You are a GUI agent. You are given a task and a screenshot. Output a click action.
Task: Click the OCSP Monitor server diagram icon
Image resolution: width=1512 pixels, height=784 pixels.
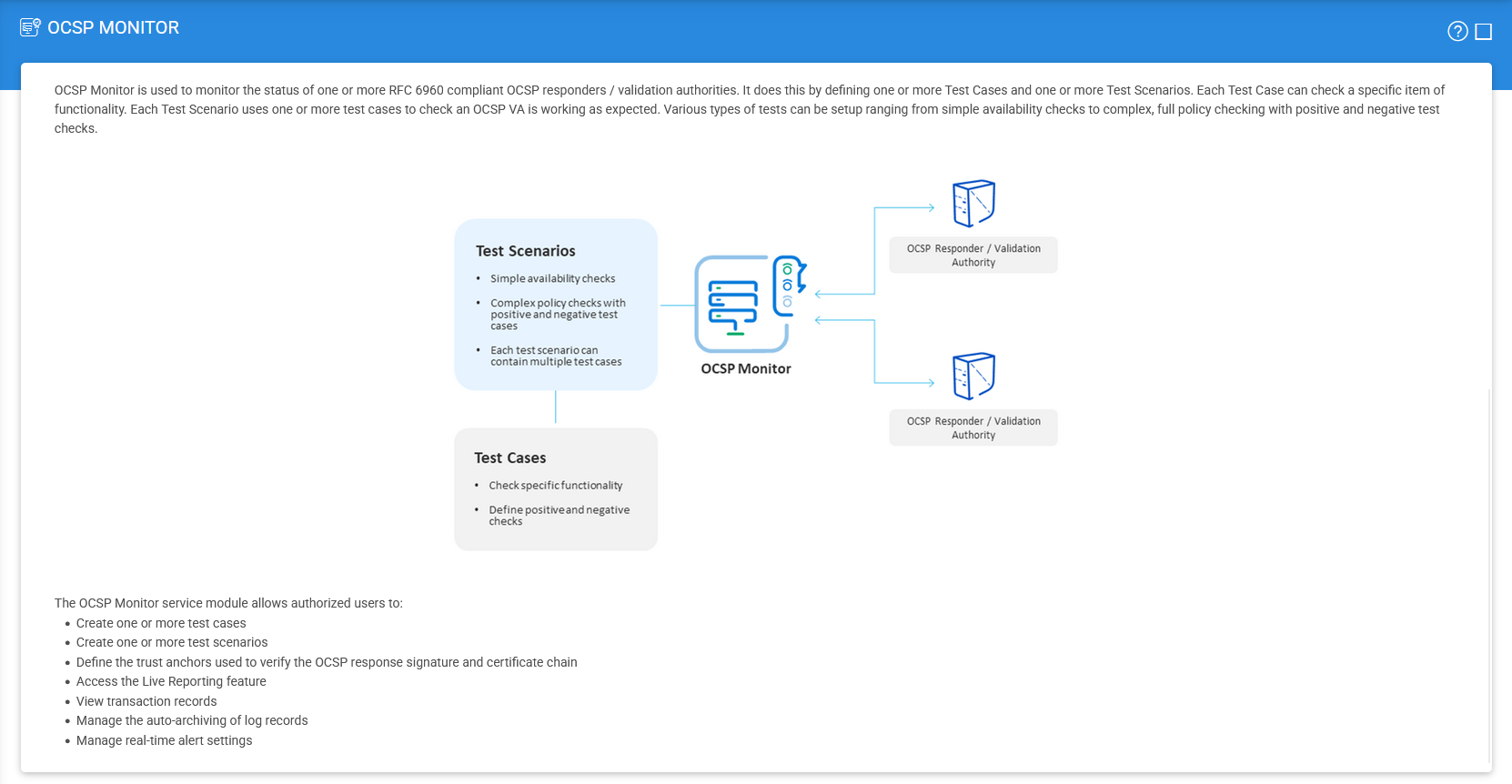(735, 306)
